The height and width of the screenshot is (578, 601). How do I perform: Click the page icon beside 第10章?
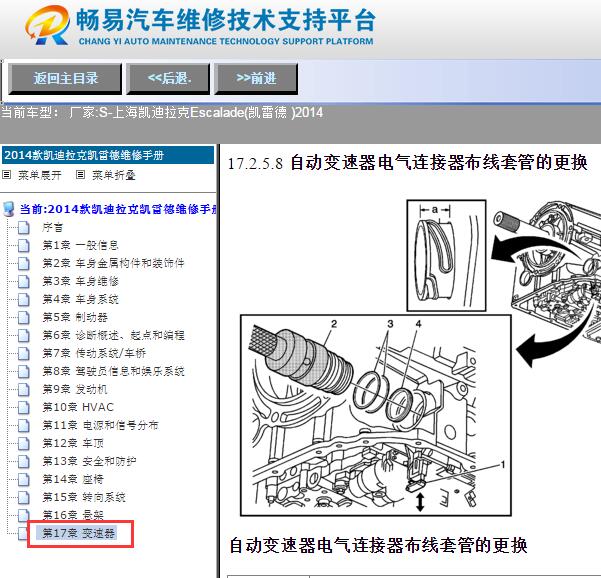[x=24, y=407]
